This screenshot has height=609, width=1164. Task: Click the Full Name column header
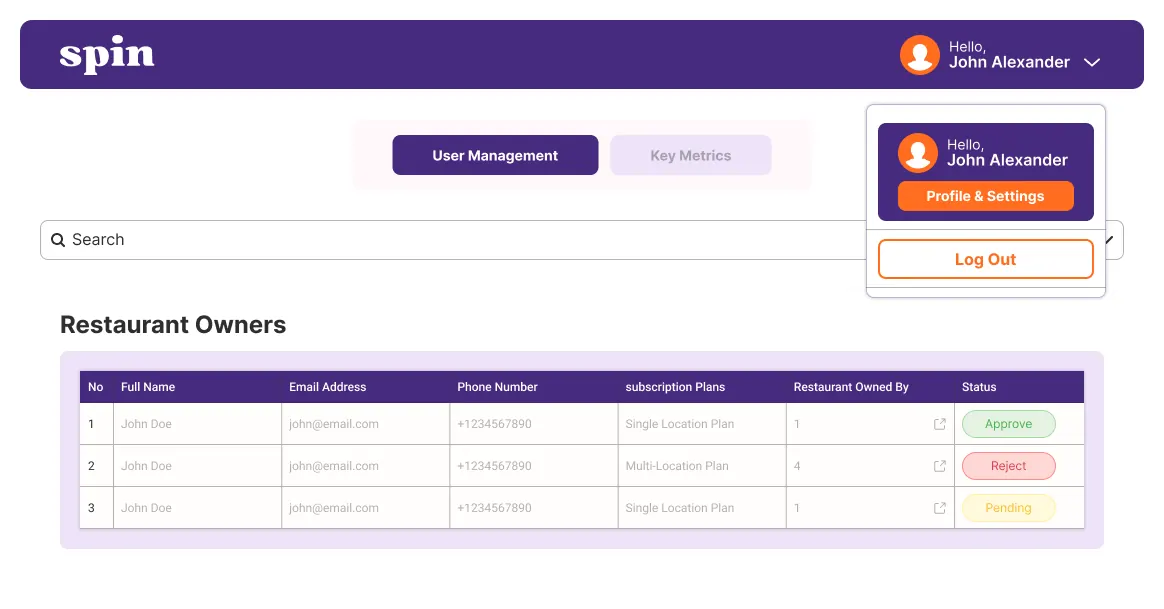click(148, 387)
